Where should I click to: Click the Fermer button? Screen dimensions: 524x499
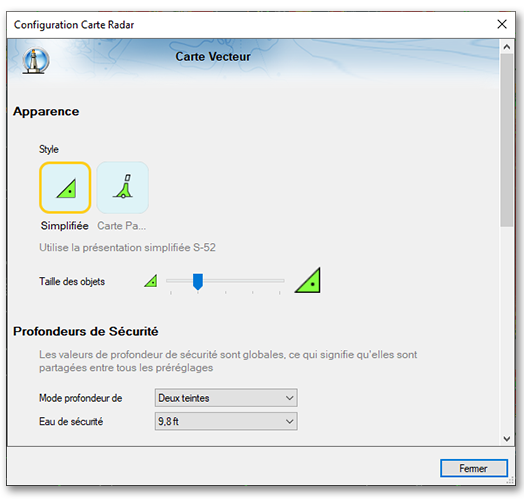(x=474, y=468)
